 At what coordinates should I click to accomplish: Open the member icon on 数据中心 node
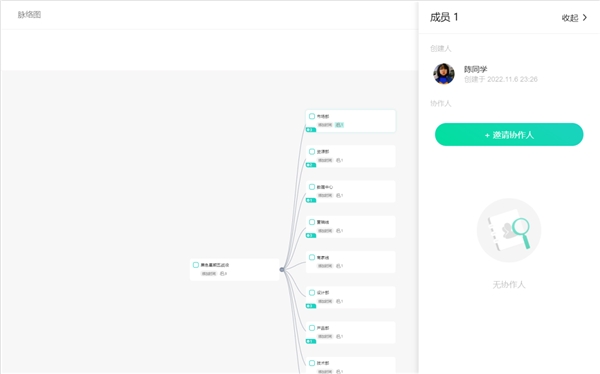(x=339, y=195)
